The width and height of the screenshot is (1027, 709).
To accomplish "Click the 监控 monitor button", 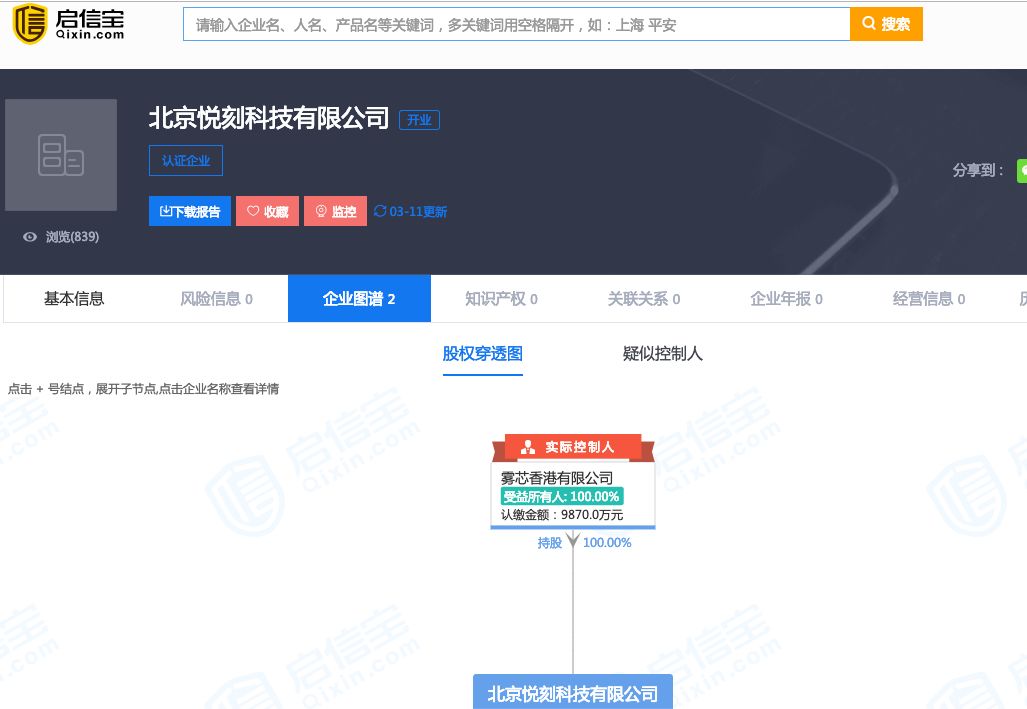I will coord(335,211).
